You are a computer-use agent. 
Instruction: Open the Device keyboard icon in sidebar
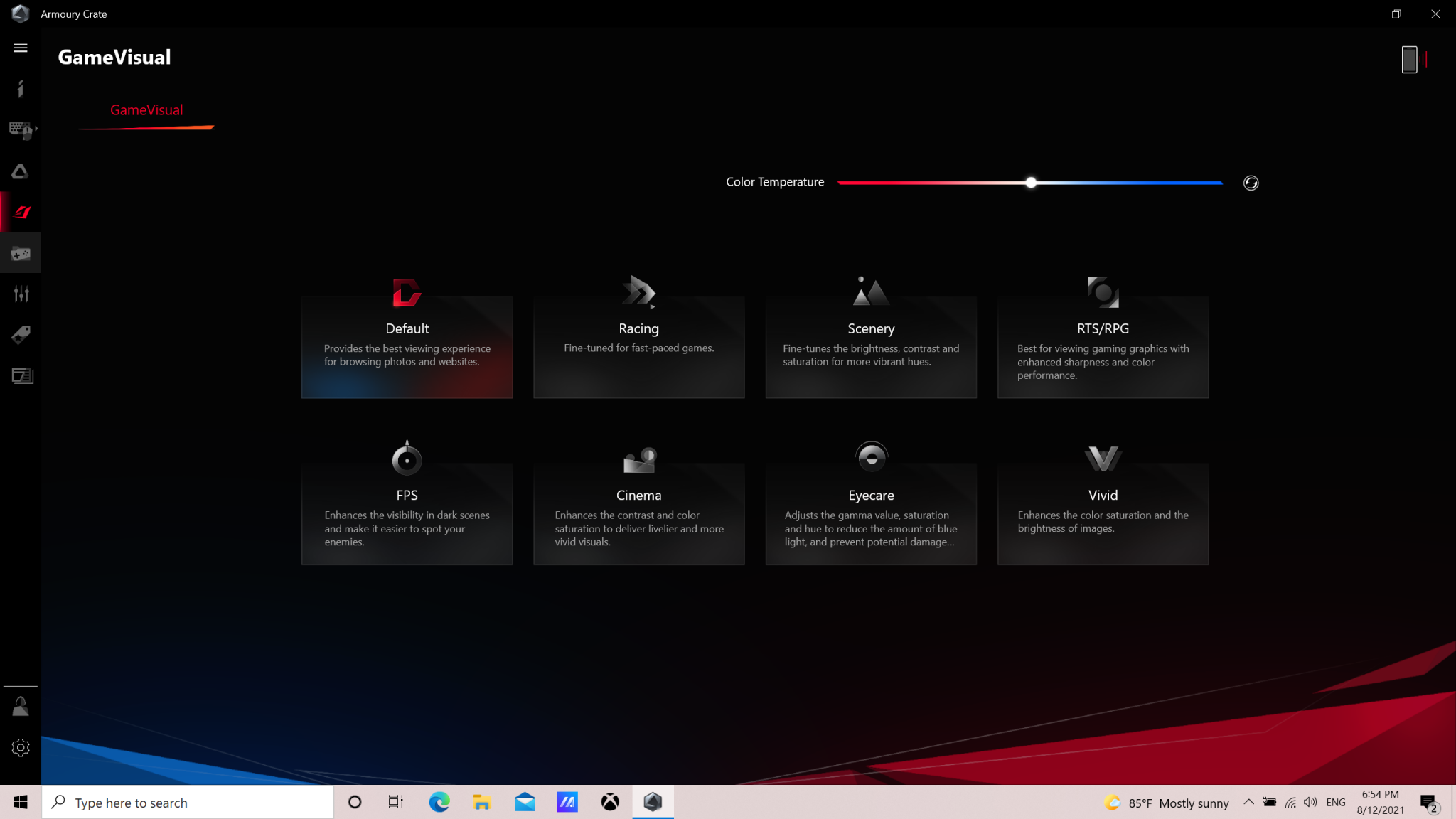(x=20, y=129)
